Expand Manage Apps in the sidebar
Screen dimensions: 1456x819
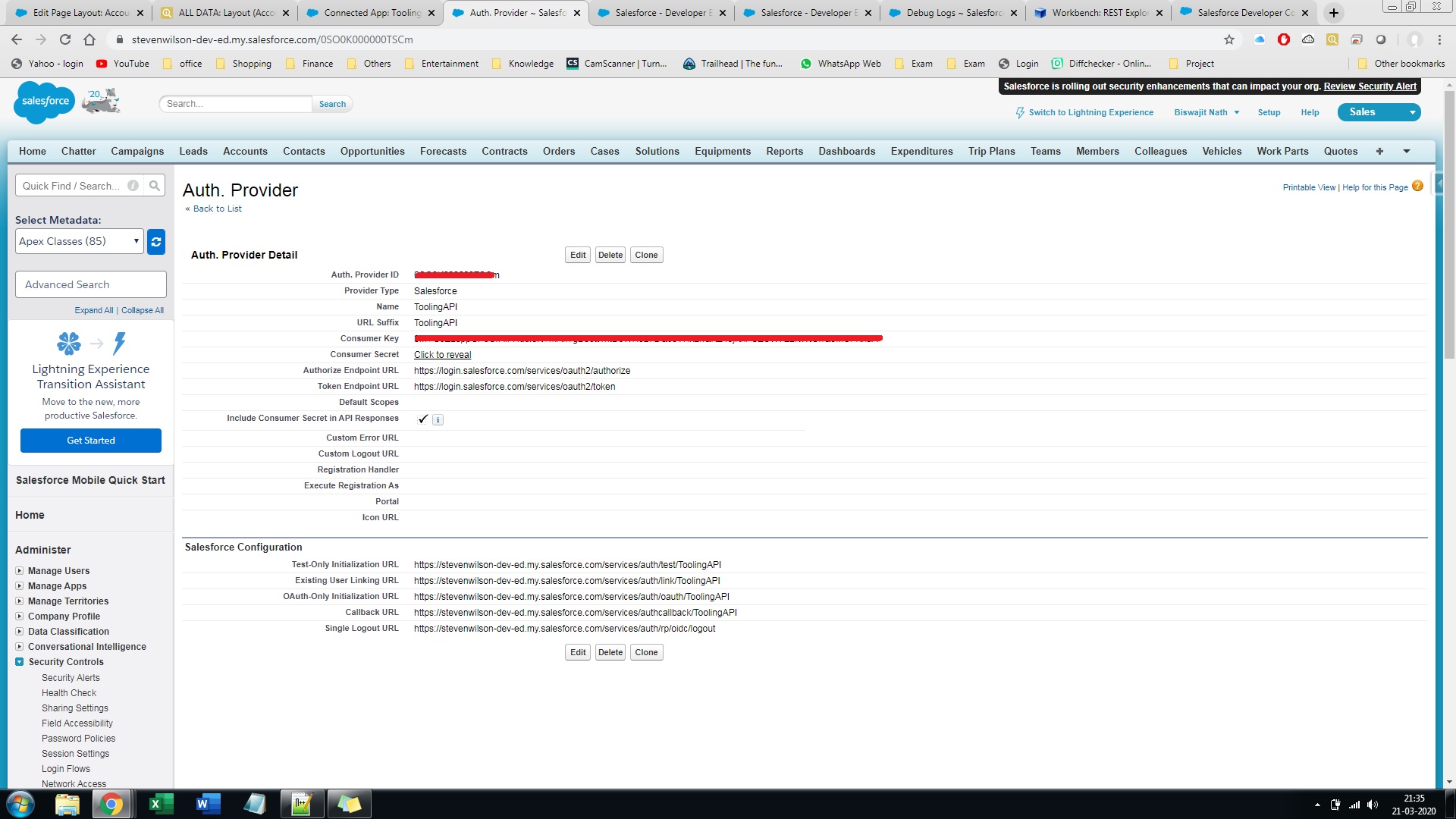[20, 585]
